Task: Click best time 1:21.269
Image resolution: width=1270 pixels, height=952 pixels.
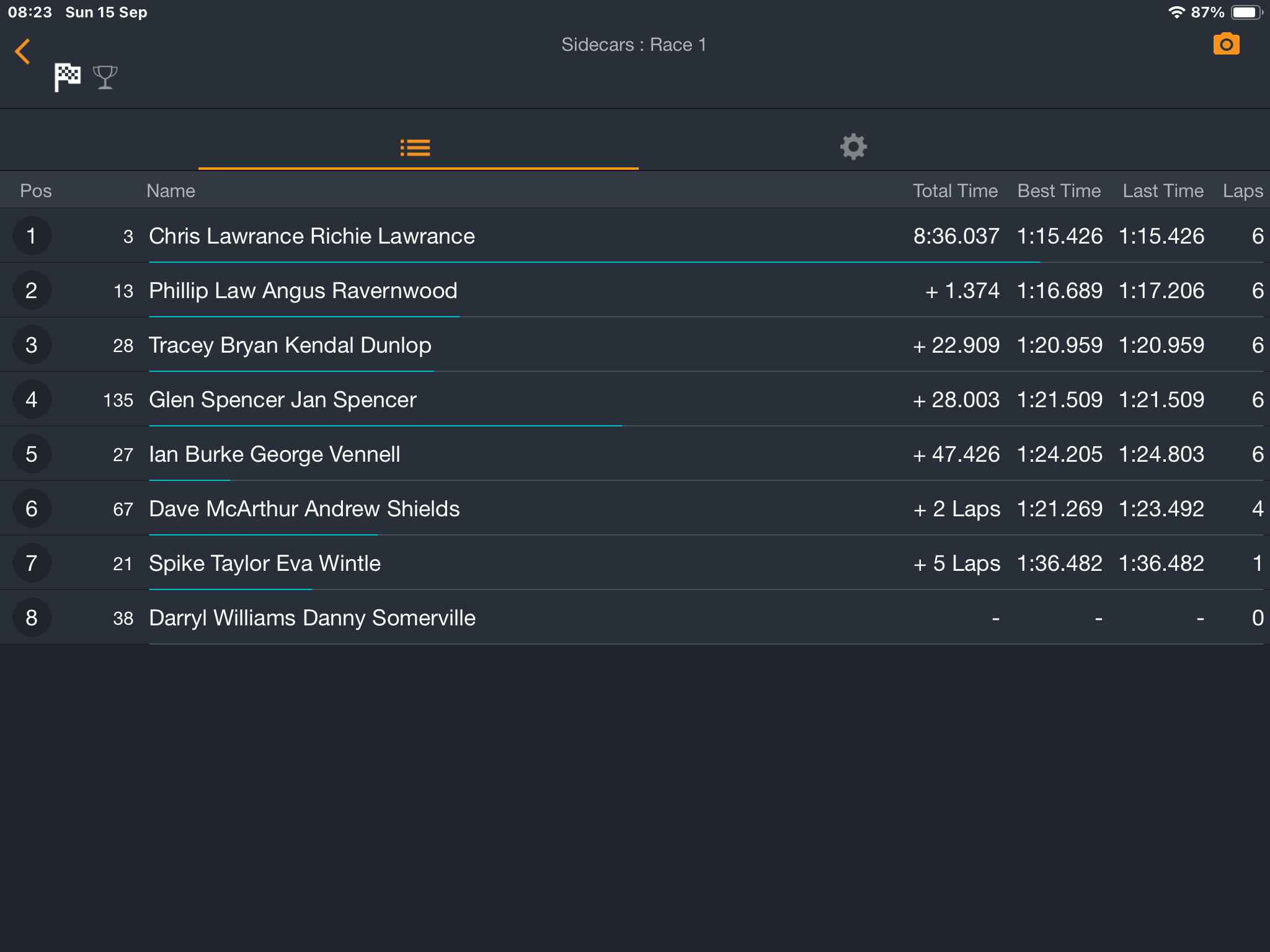Action: (x=1060, y=509)
